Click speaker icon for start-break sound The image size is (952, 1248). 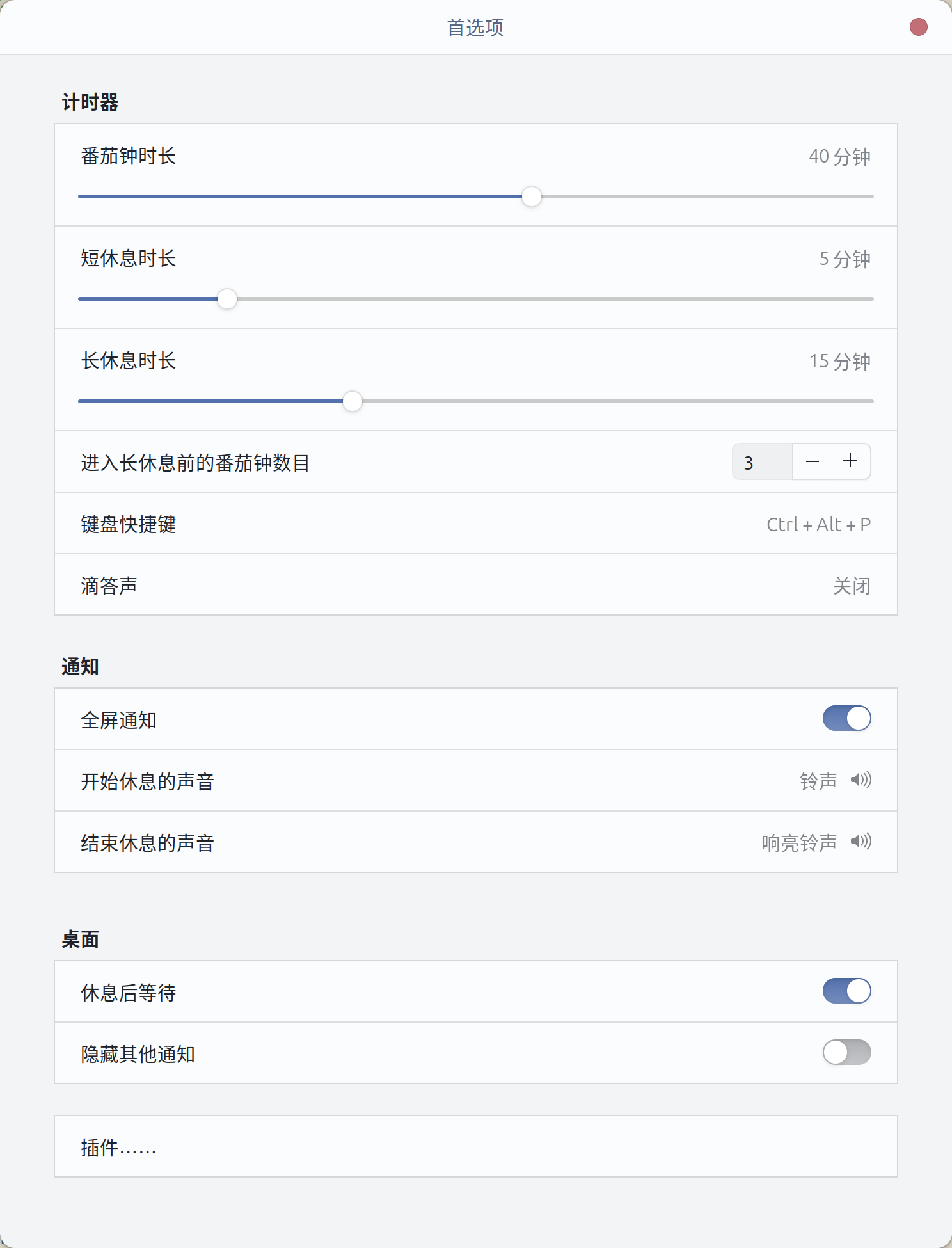[x=861, y=780]
